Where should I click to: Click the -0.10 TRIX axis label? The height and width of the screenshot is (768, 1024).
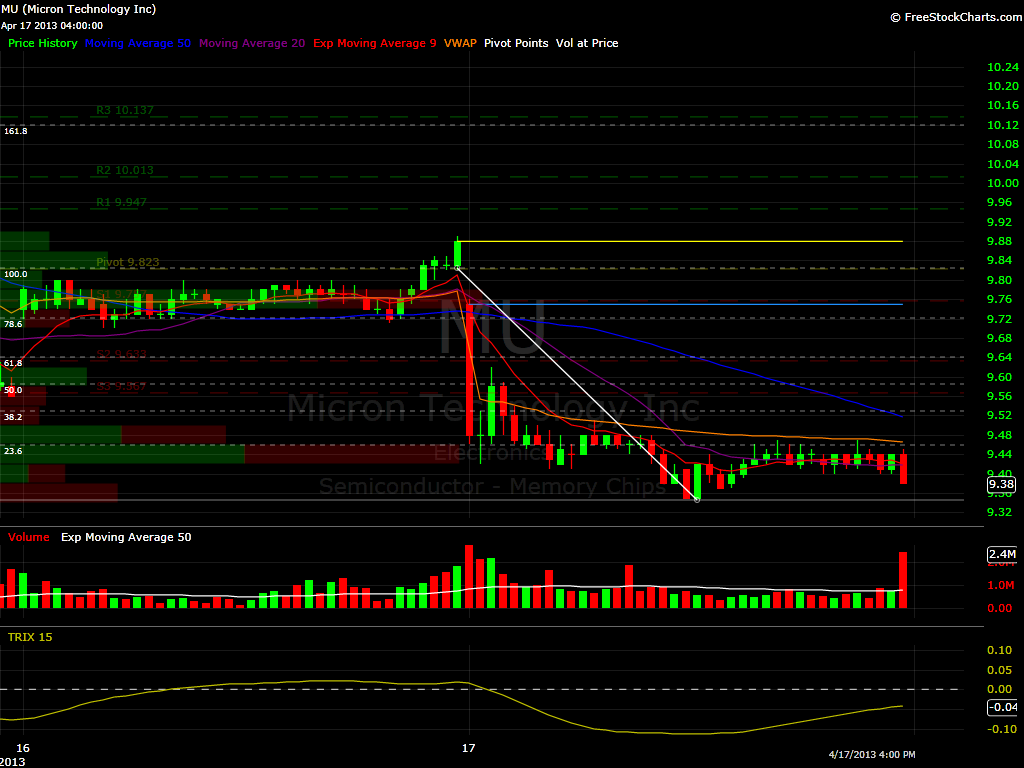click(x=1002, y=729)
